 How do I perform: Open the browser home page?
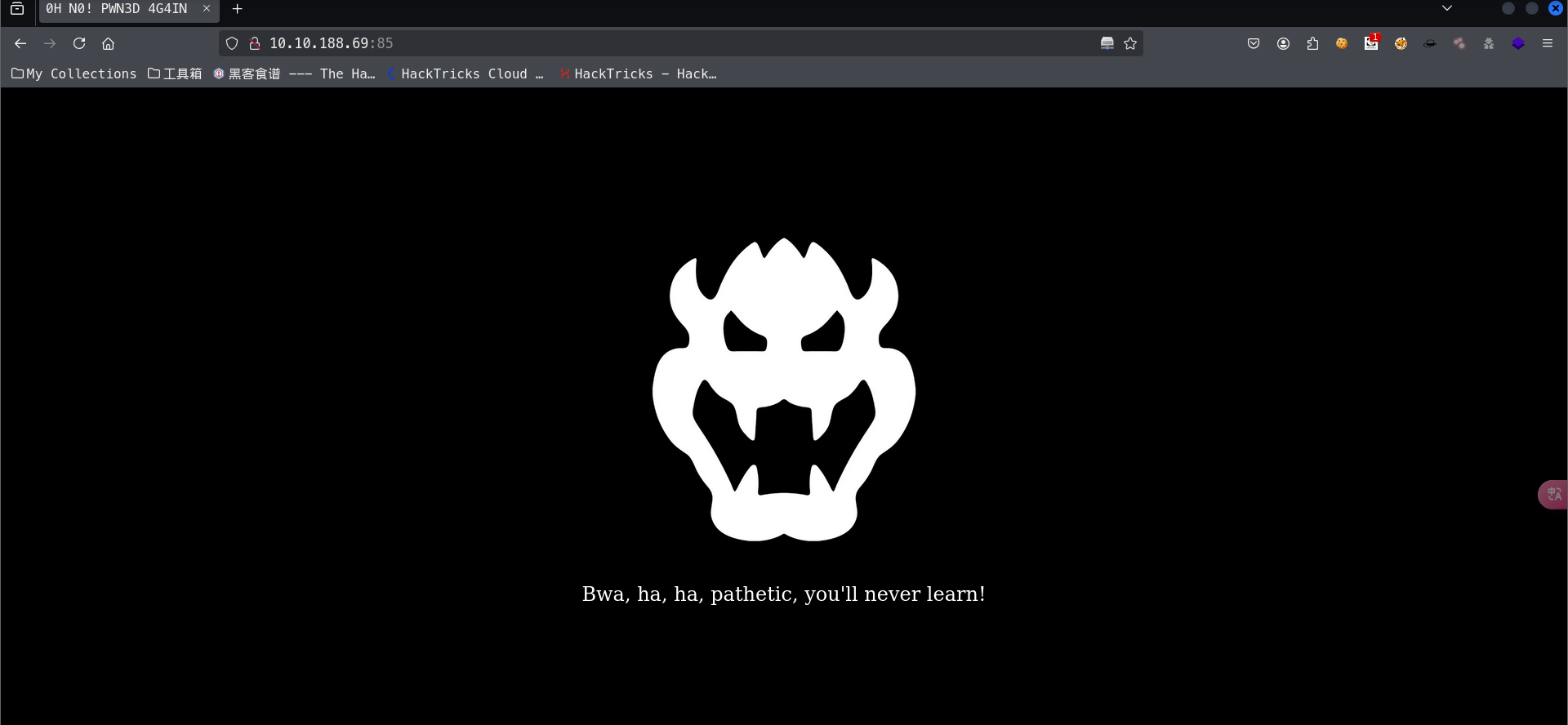click(108, 43)
